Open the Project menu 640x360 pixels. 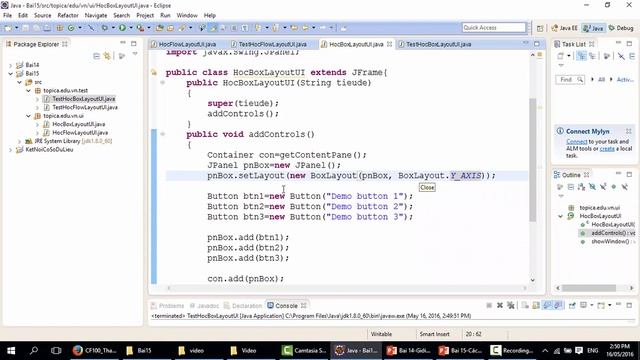click(145, 15)
